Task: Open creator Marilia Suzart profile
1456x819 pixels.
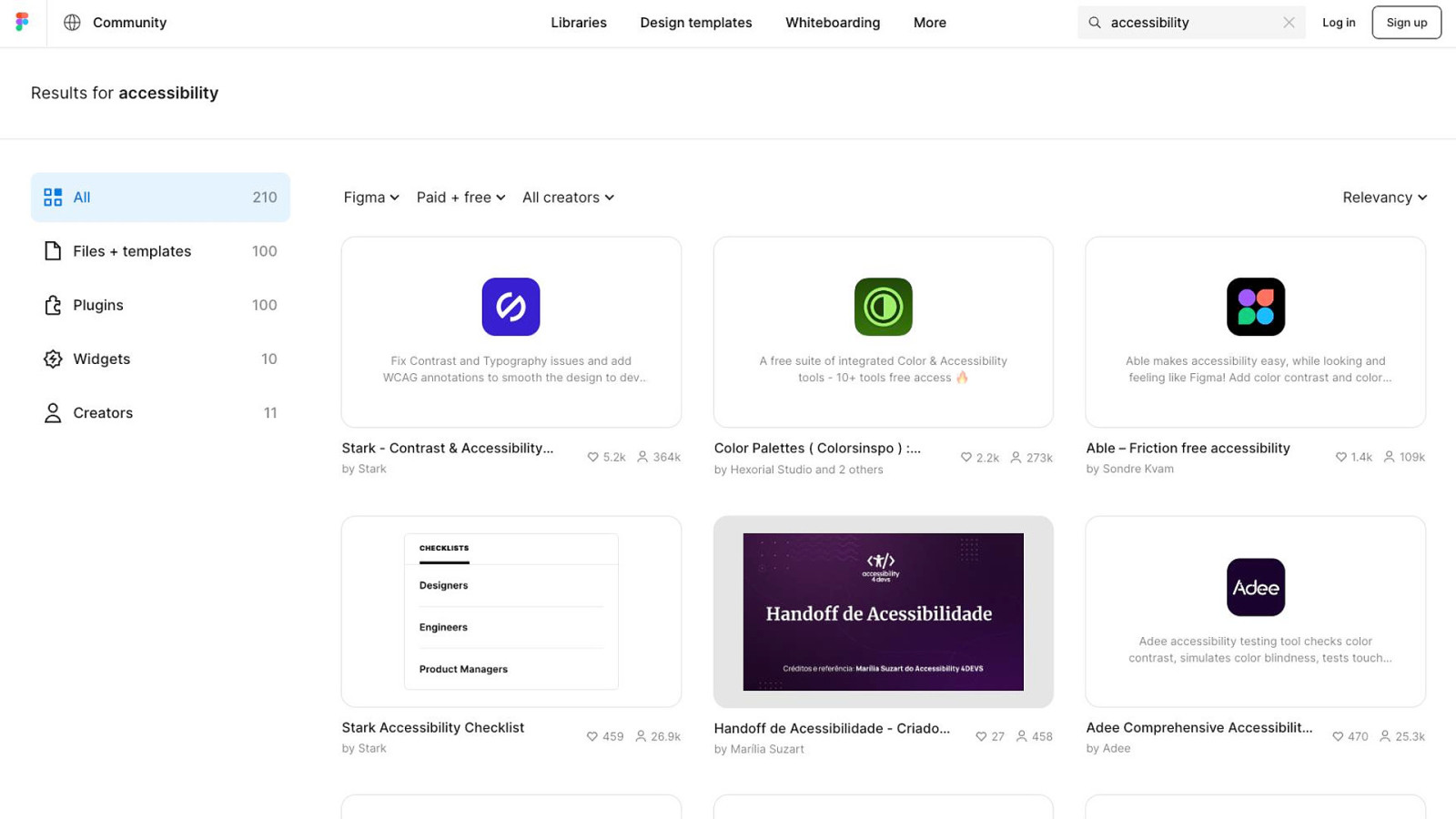Action: click(767, 749)
